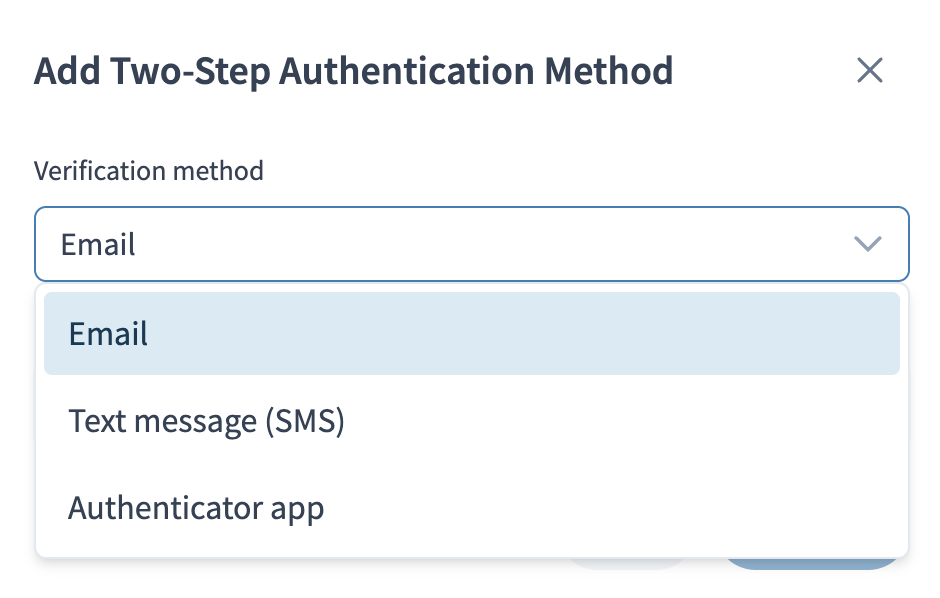Select SMS as the verification method
940x598 pixels.
[x=472, y=421]
